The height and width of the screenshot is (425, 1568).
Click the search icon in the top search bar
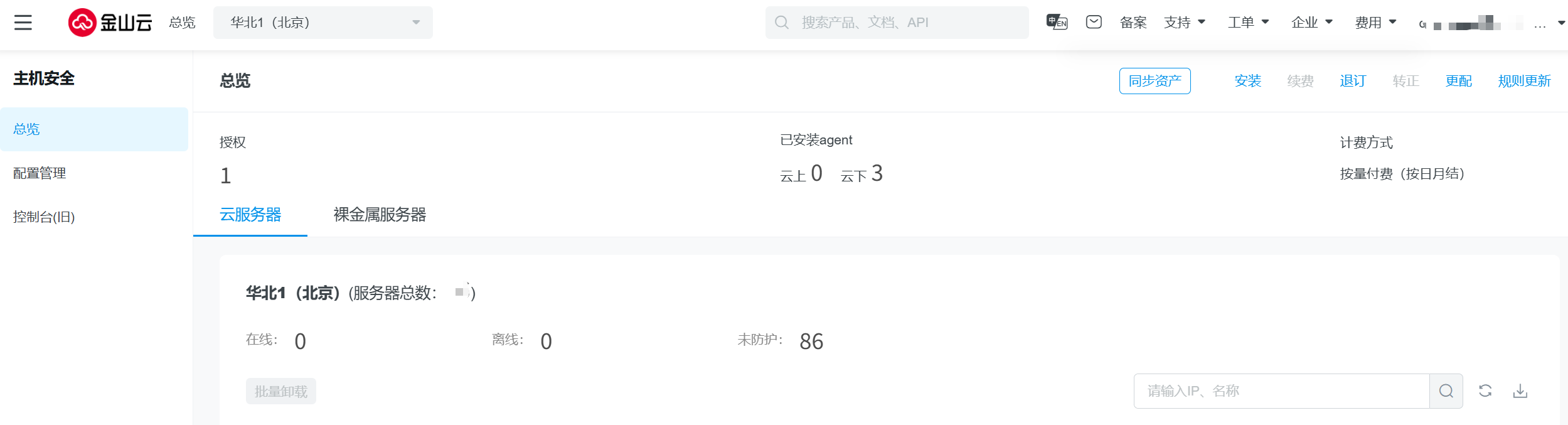[x=782, y=23]
